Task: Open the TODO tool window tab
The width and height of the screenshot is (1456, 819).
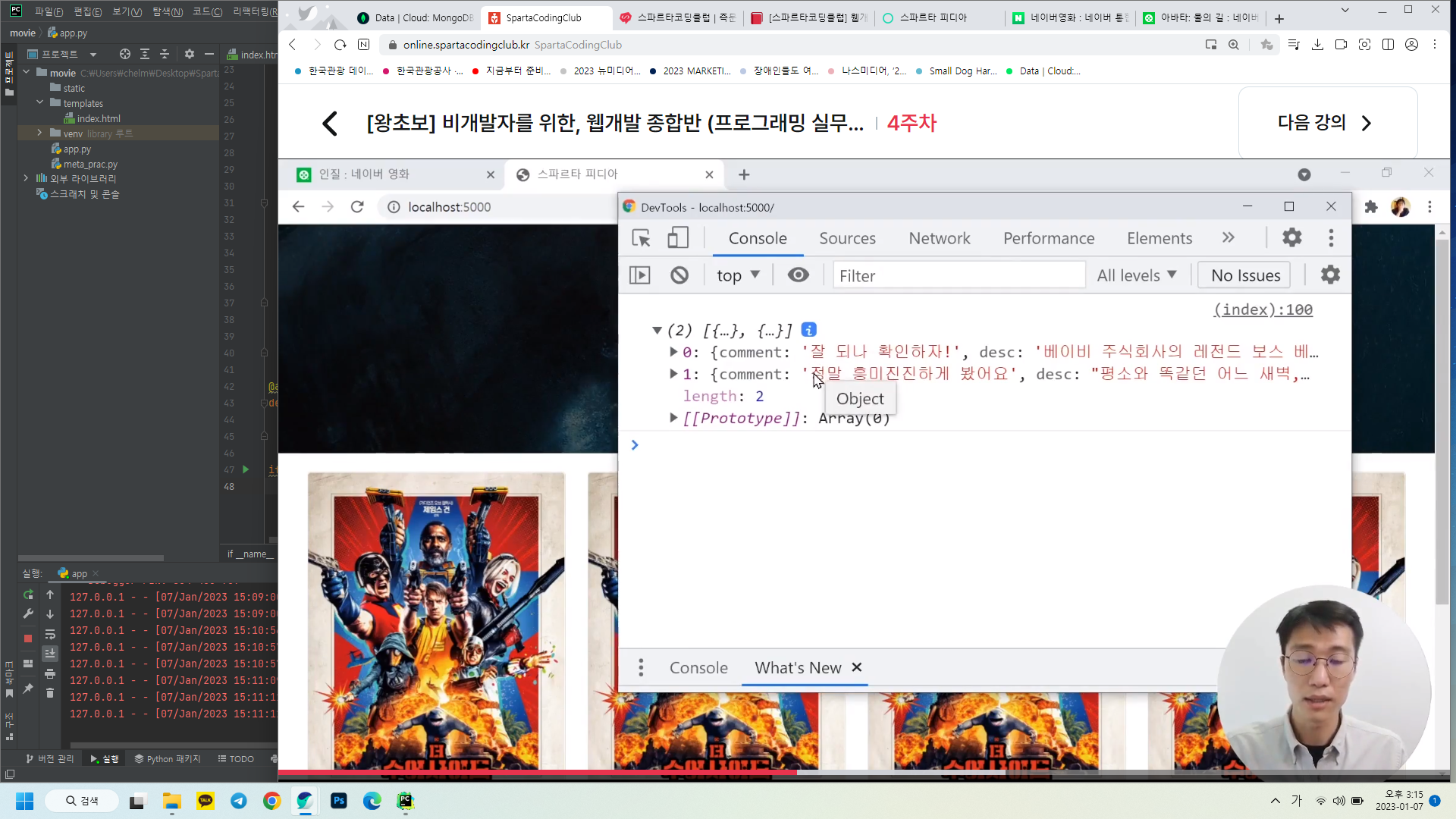Action: pyautogui.click(x=236, y=758)
